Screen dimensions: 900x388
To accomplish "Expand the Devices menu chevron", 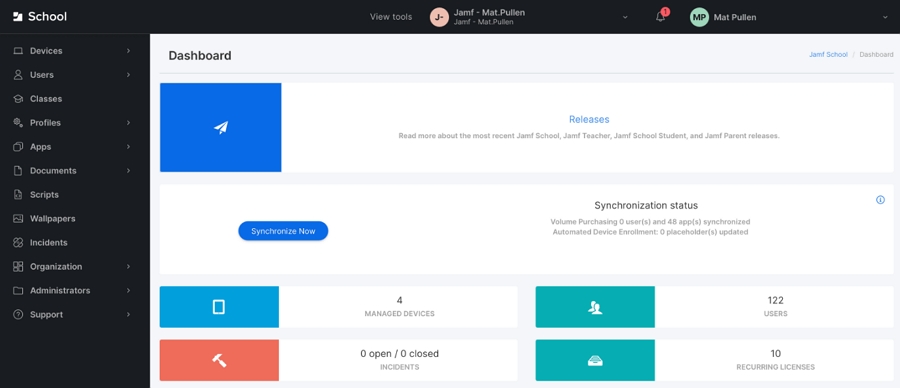I will pyautogui.click(x=129, y=51).
